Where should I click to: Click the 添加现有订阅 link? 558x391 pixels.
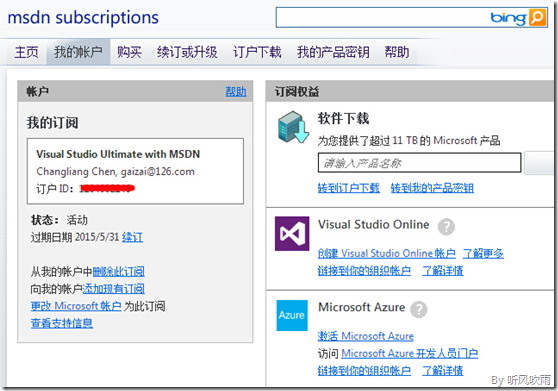[x=114, y=289]
